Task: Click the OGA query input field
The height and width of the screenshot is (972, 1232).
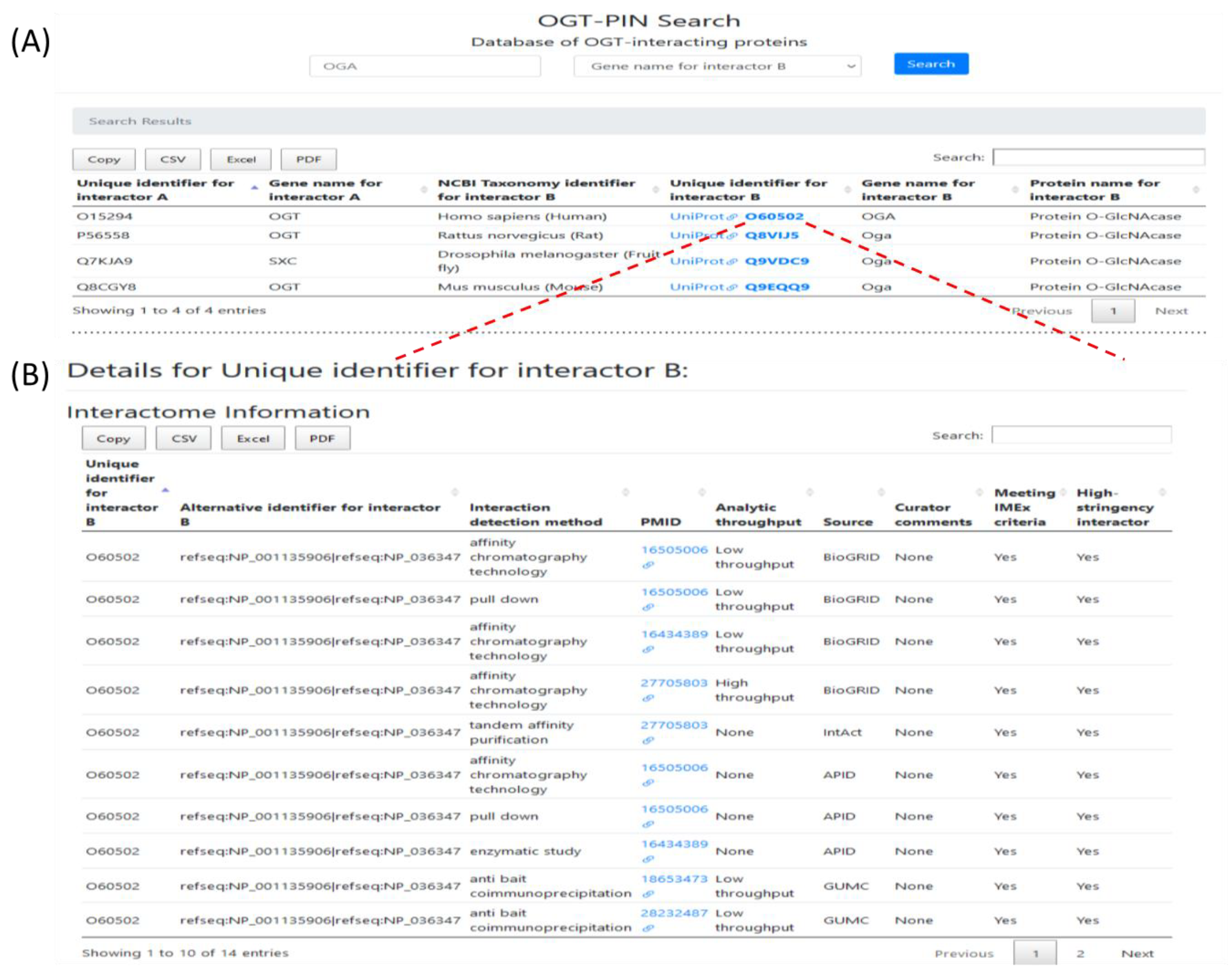Action: coord(425,66)
